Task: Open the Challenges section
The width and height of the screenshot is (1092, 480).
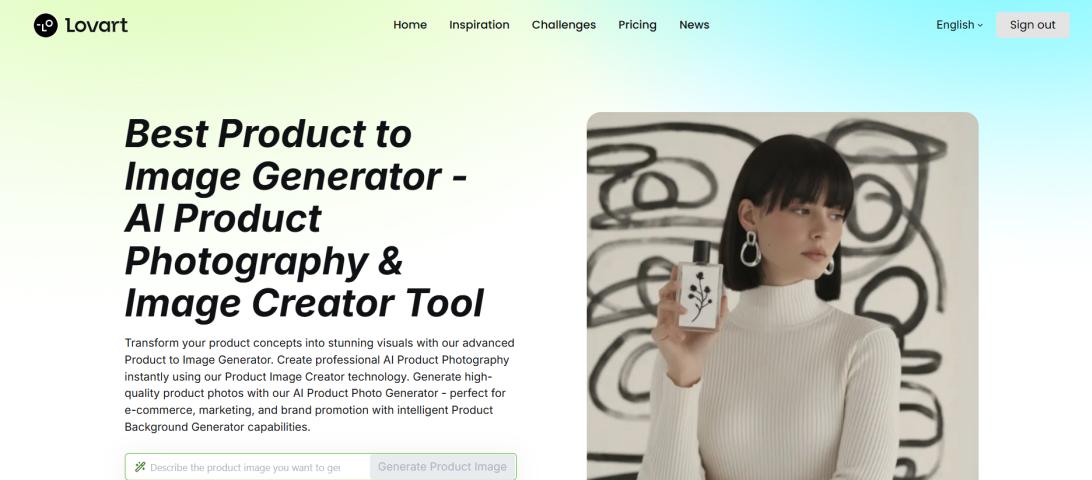Action: click(564, 25)
